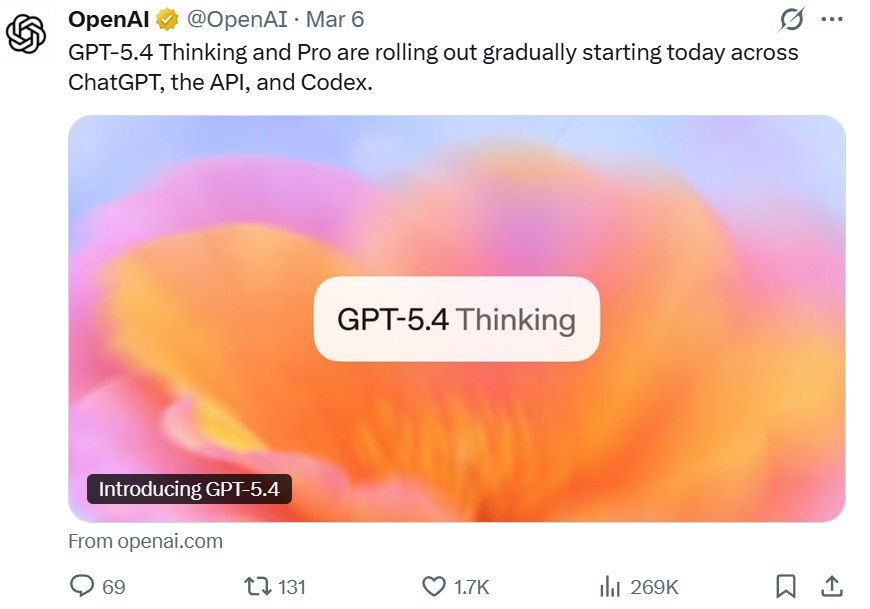The height and width of the screenshot is (609, 870).
Task: Like the post with heart icon
Action: [433, 586]
